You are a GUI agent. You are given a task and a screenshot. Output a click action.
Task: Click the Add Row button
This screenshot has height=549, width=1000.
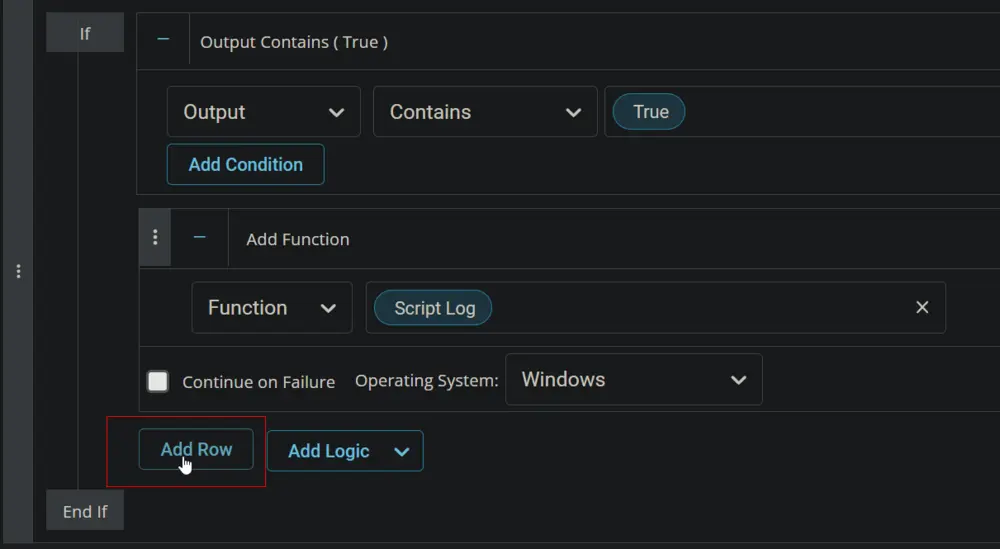coord(196,449)
